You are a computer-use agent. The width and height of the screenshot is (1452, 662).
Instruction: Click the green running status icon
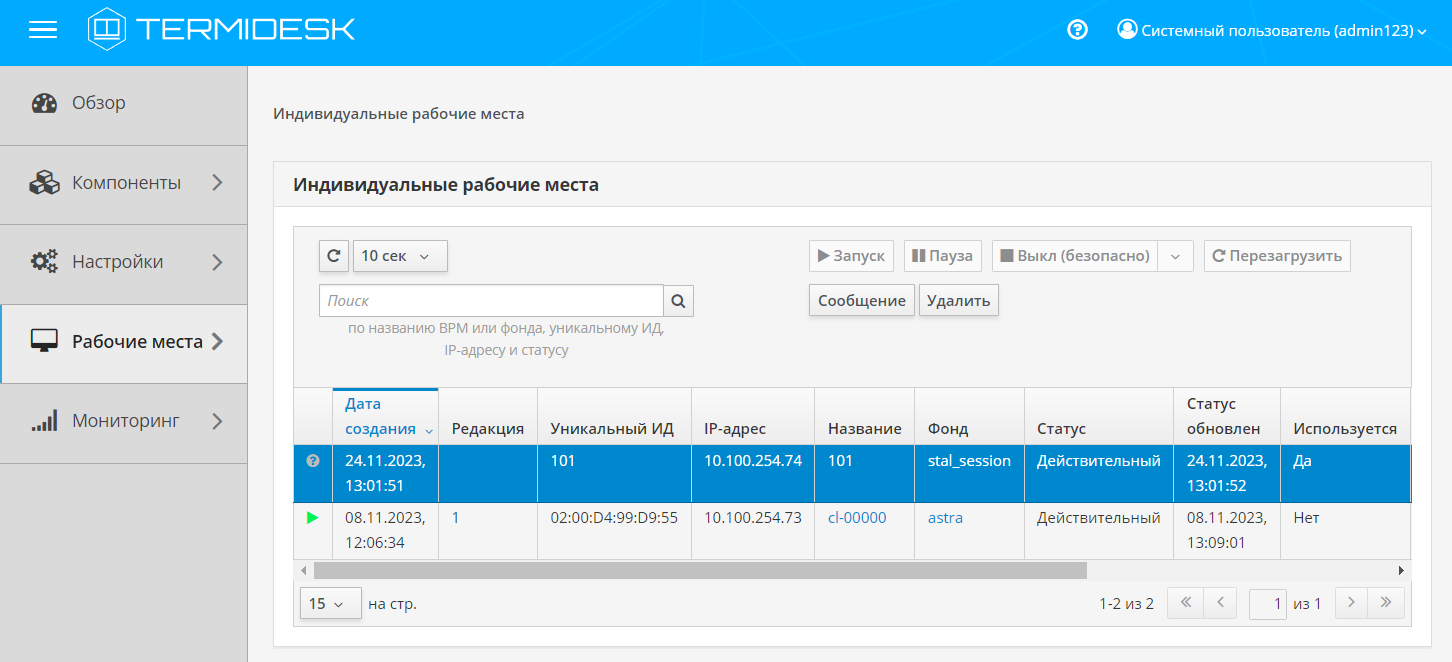pos(312,518)
